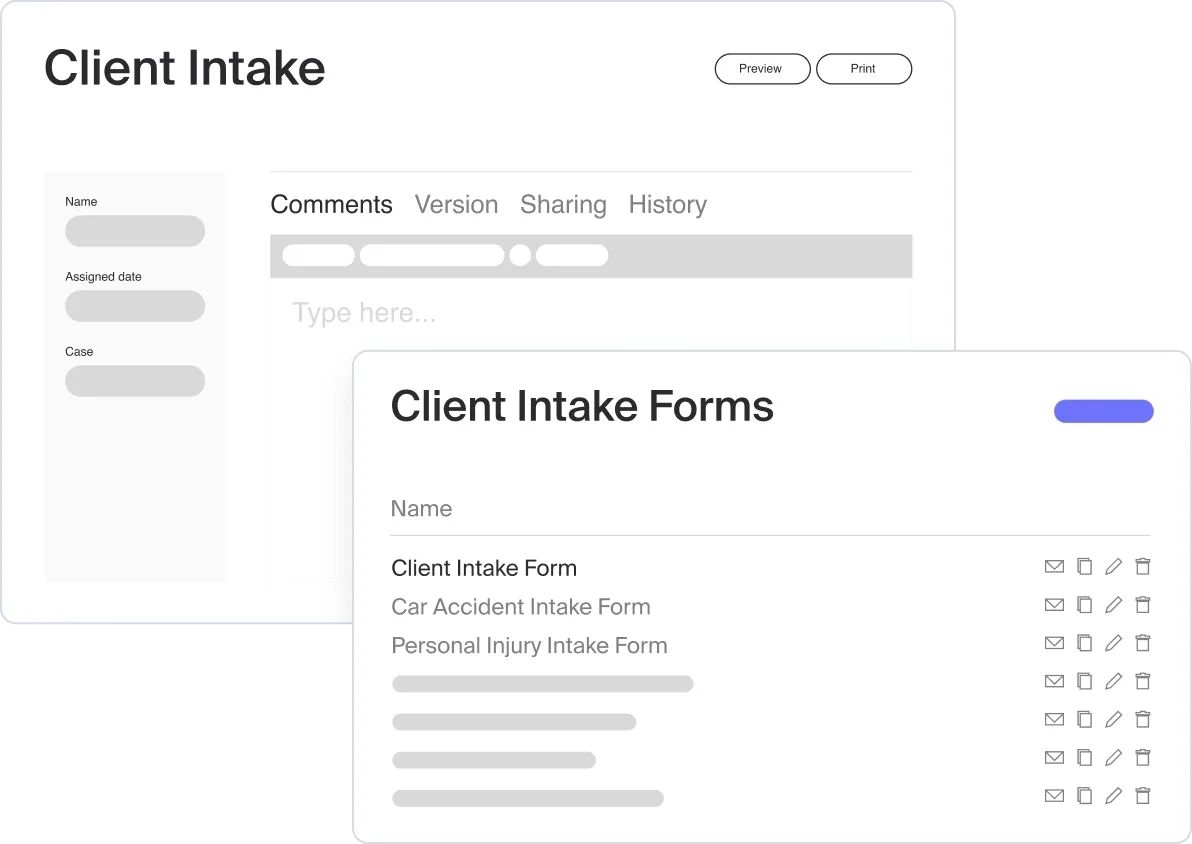The height and width of the screenshot is (844, 1192).
Task: Click the Preview button
Action: tap(761, 69)
